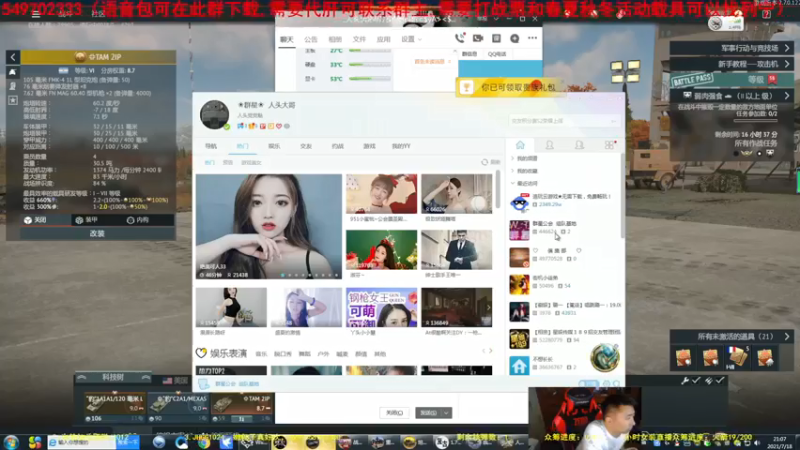Open the more options ellipsis in QQ window
The image size is (800, 450).
click(x=532, y=38)
